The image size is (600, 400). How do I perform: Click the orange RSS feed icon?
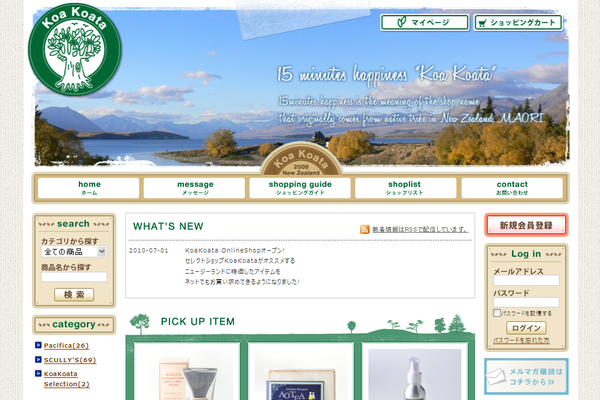point(365,229)
